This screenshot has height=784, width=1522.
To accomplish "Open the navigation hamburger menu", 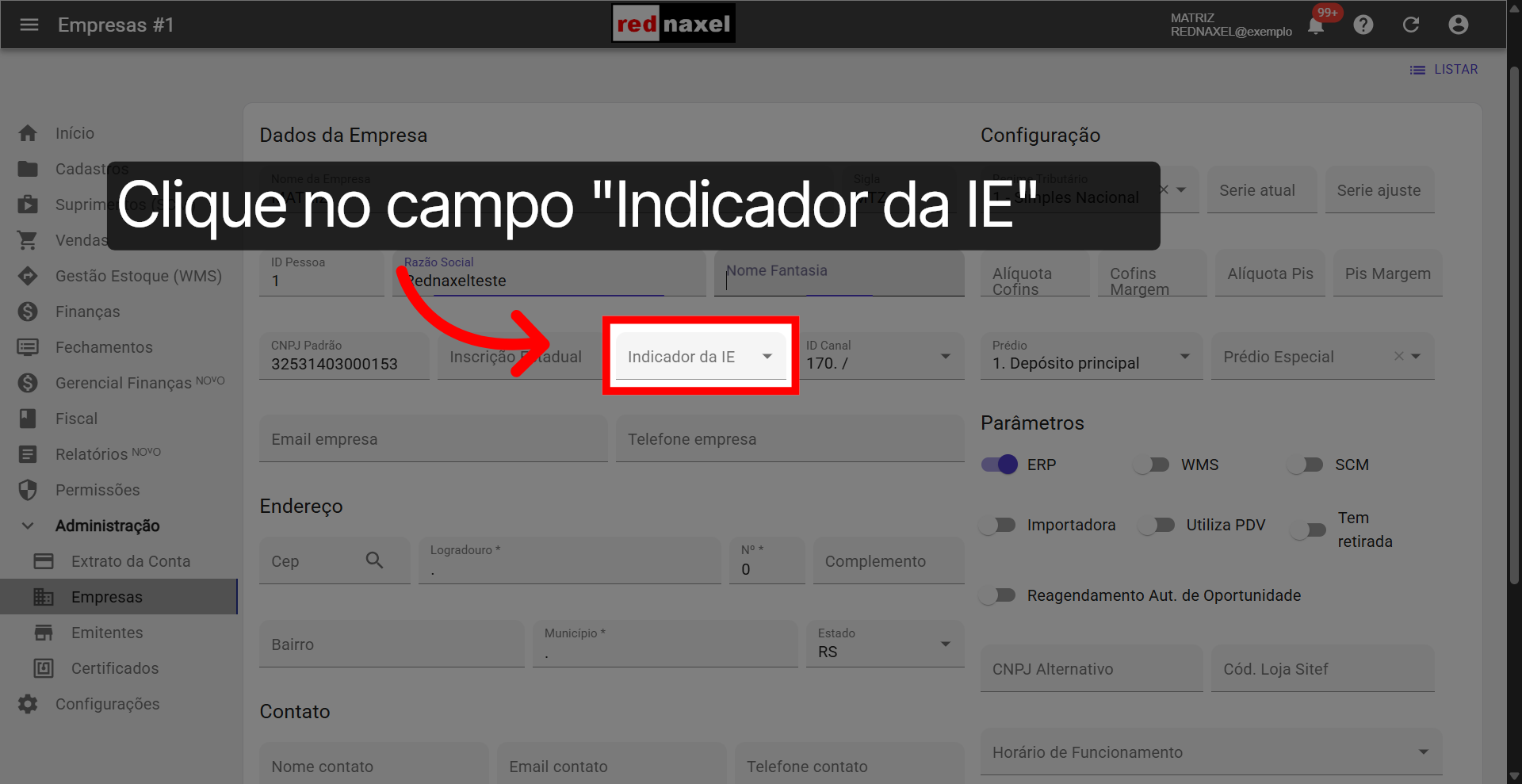I will click(29, 25).
